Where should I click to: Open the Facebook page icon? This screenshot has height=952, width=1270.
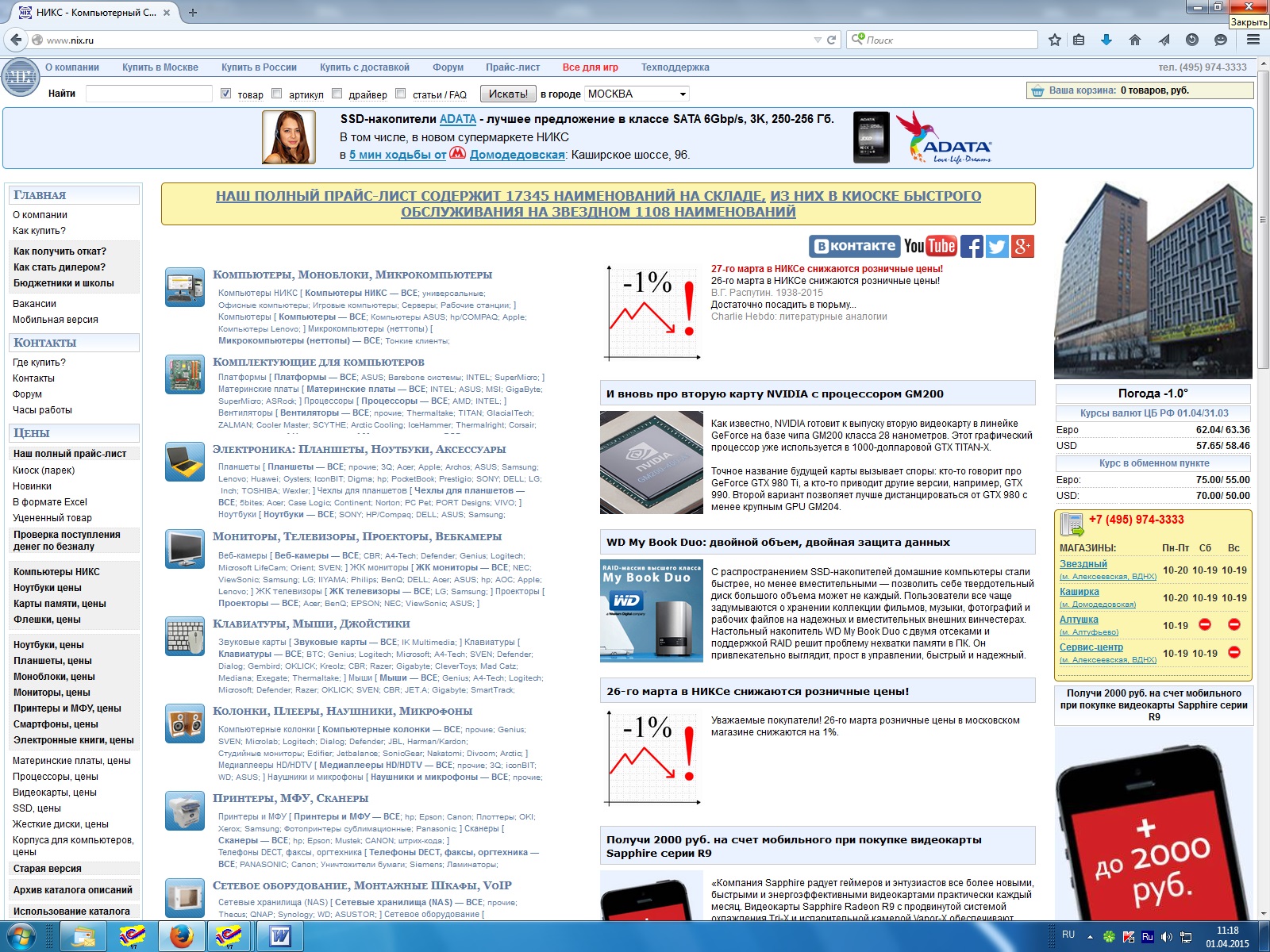[x=972, y=246]
